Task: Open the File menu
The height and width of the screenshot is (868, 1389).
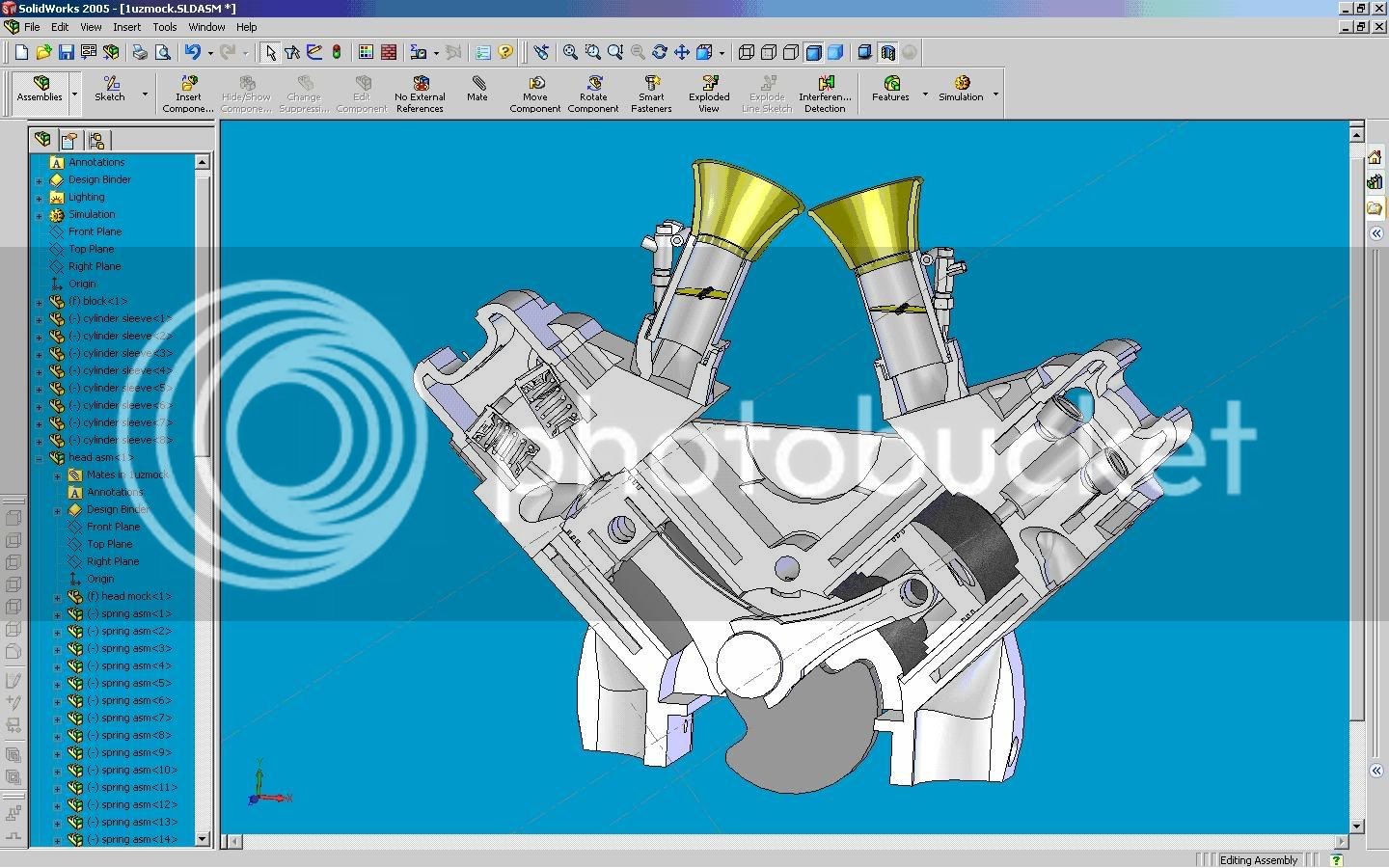Action: point(32,27)
